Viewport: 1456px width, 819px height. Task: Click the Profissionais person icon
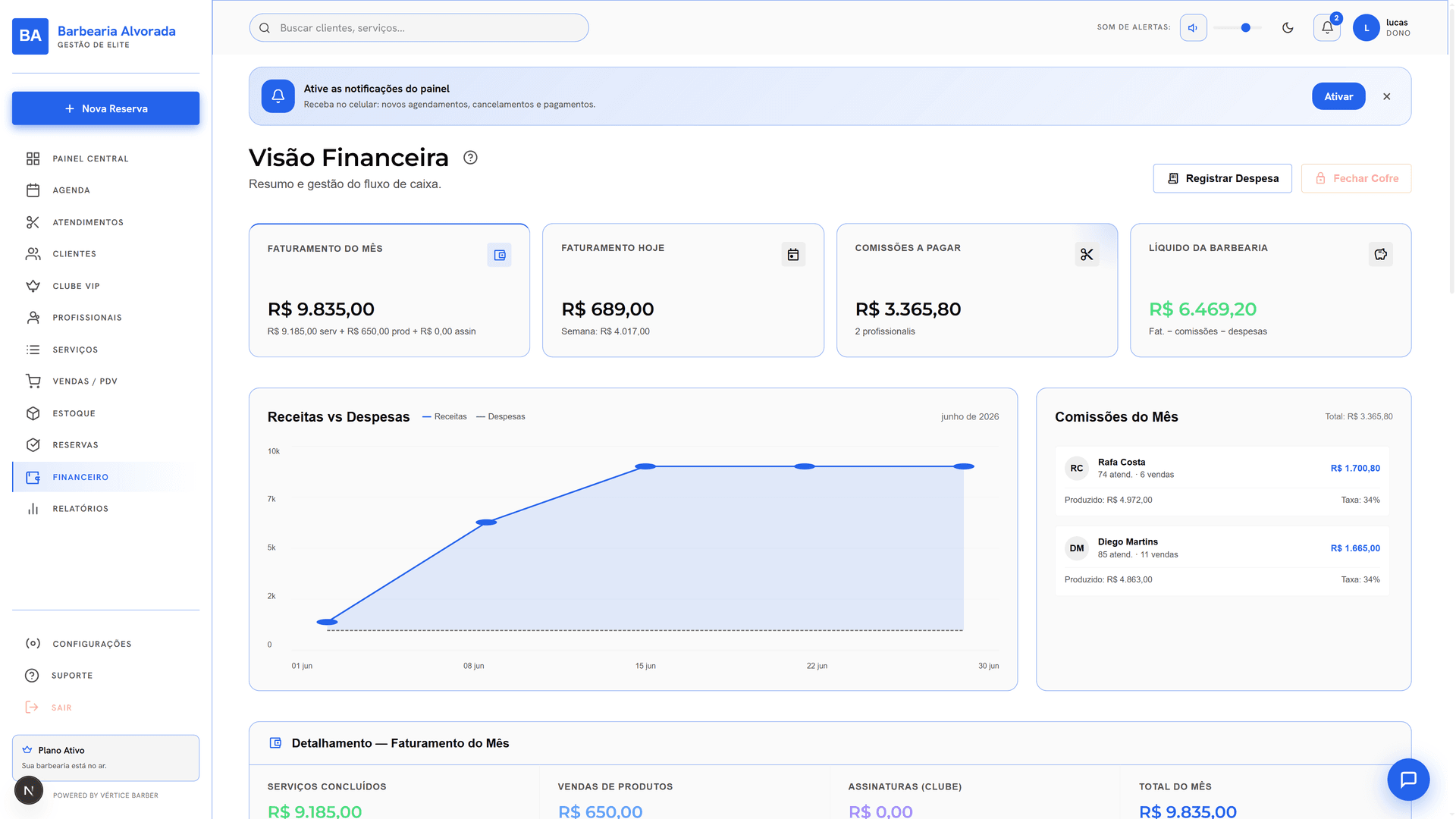click(x=33, y=318)
